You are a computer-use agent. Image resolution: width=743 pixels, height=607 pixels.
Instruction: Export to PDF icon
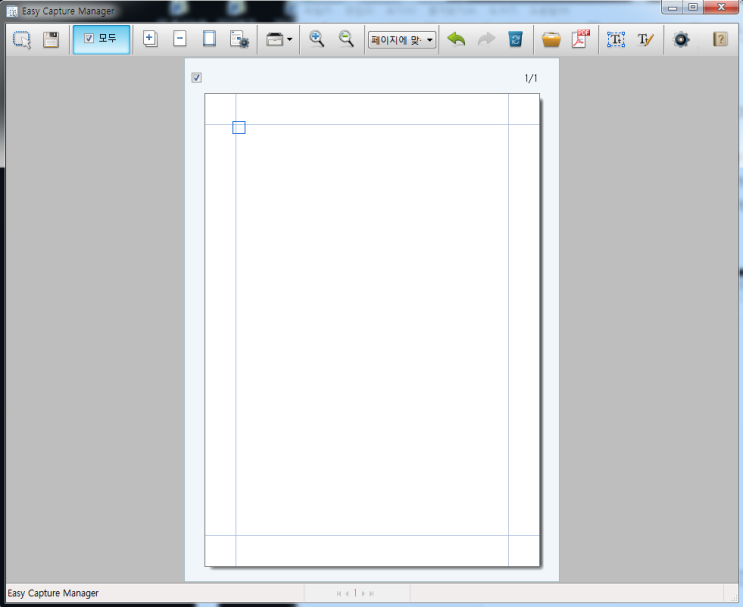[x=581, y=39]
